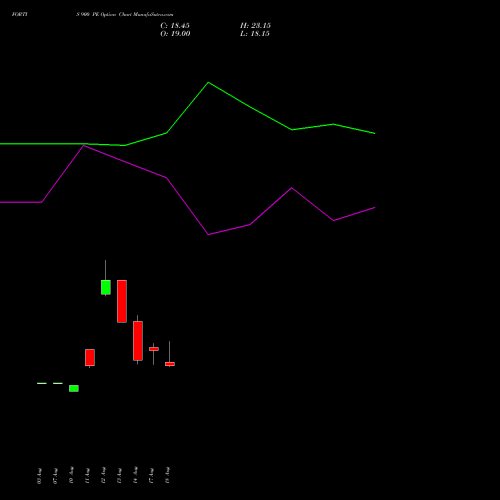The width and height of the screenshot is (500, 500).
Task: Click the high value H: 23.15
Action: [x=255, y=26]
